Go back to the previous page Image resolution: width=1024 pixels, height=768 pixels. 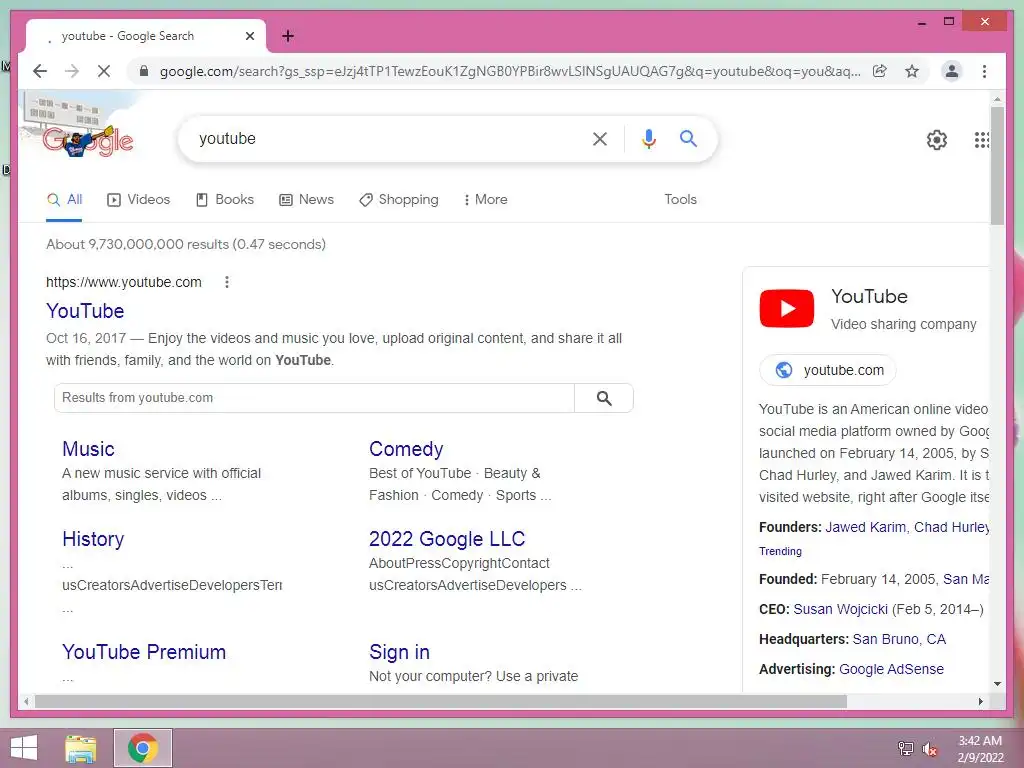[x=40, y=71]
